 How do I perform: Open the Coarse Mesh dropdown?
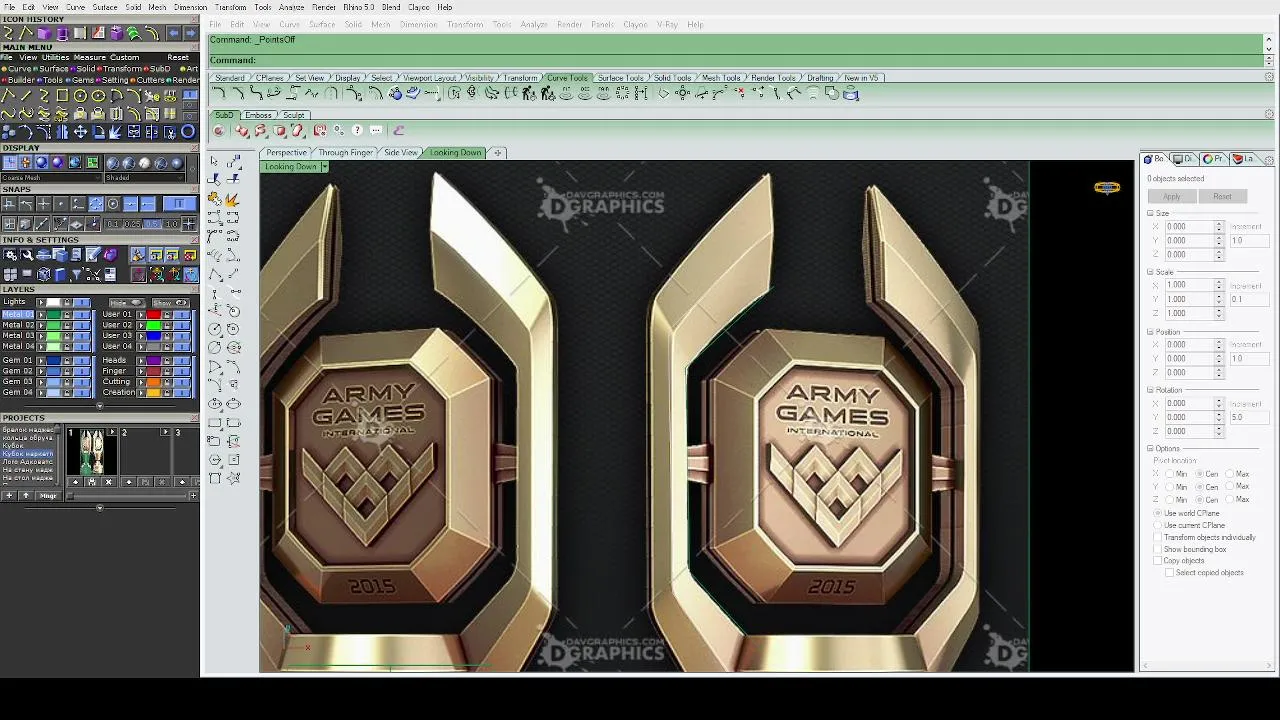tap(50, 178)
